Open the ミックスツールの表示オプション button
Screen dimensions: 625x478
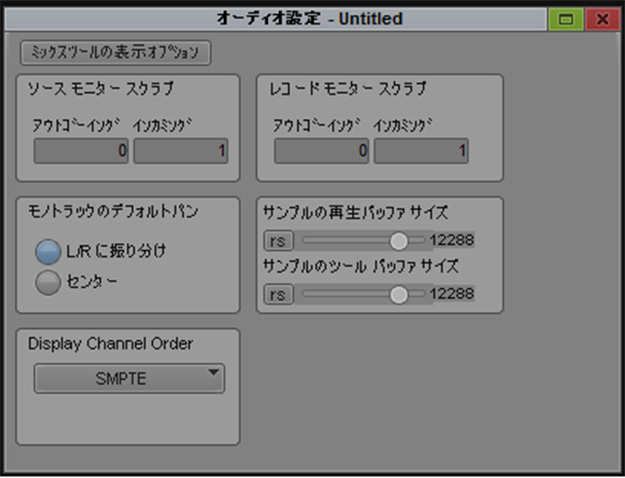pos(115,53)
